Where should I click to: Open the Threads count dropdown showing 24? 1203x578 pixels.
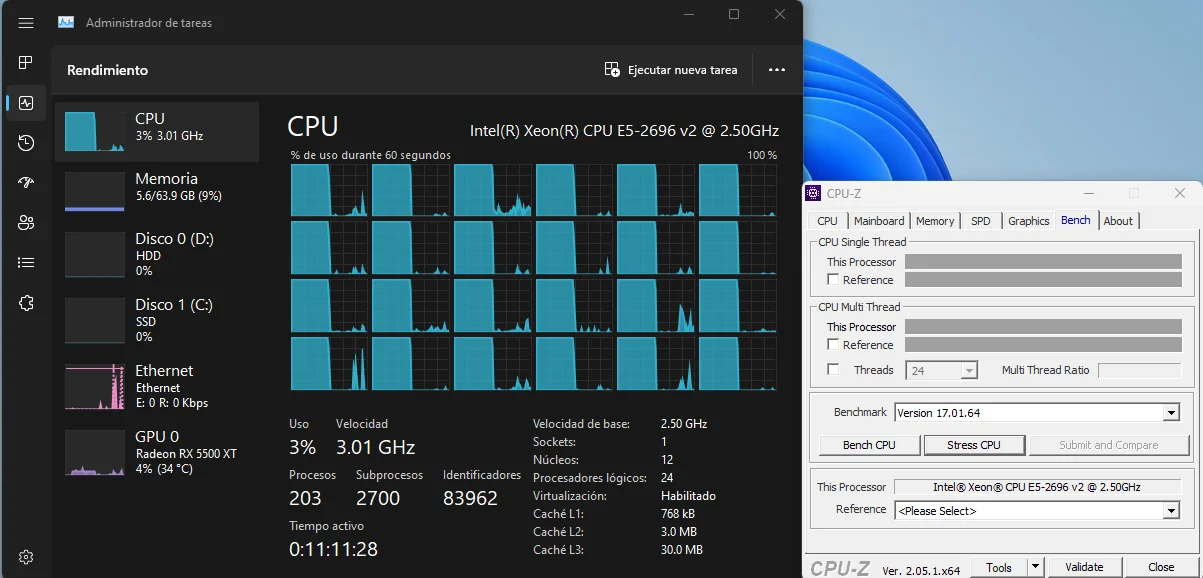[941, 370]
